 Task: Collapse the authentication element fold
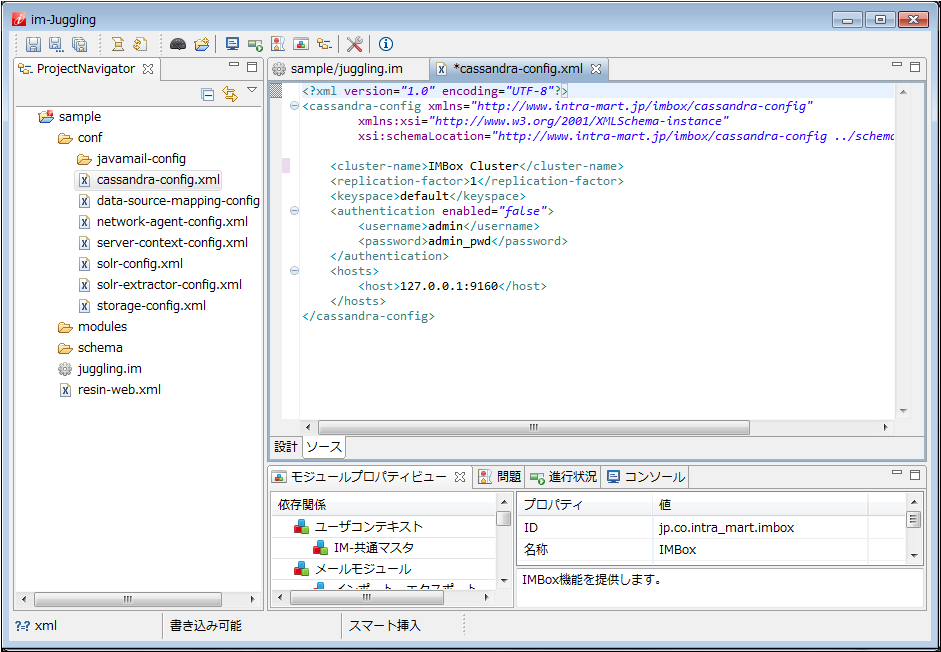tap(294, 211)
